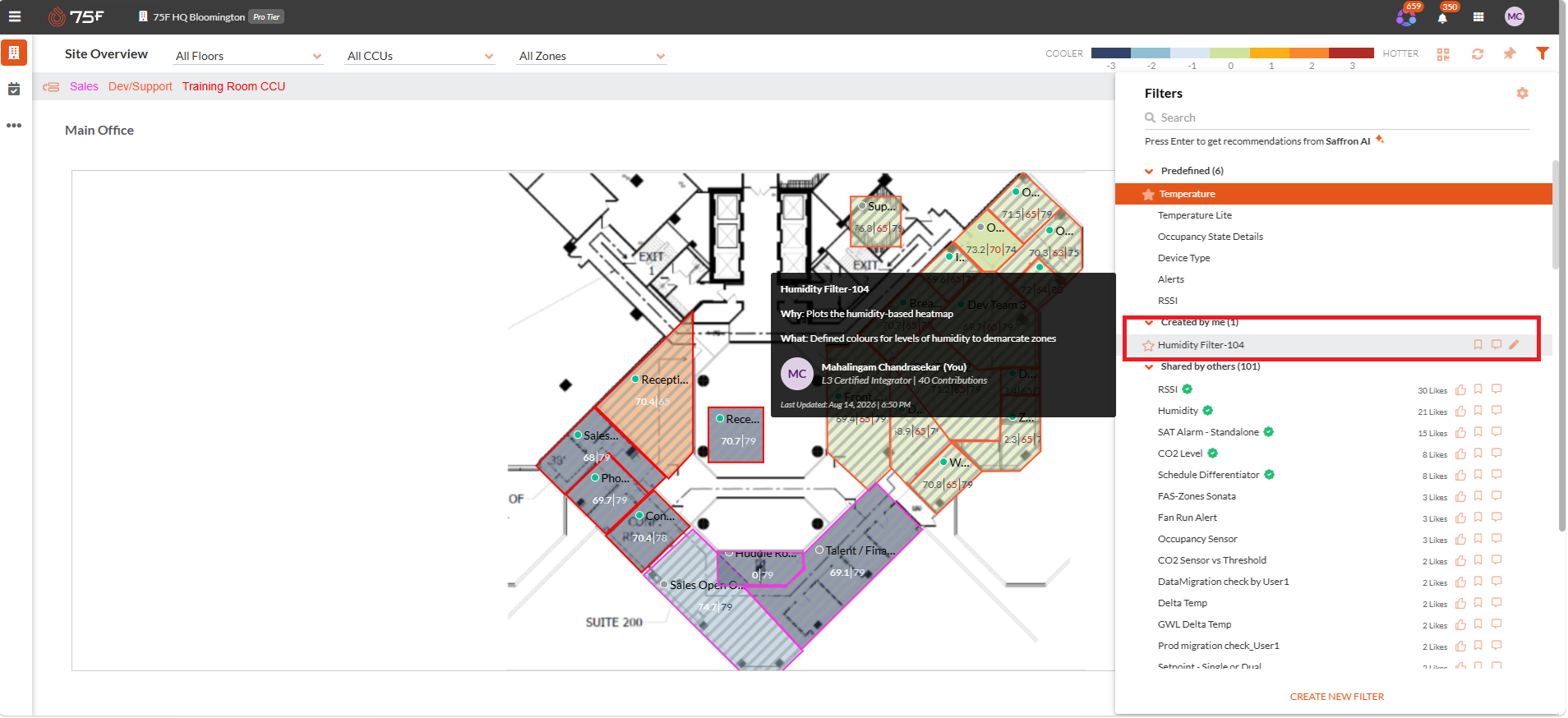The height and width of the screenshot is (718, 1568).
Task: Bookmark the Humidity shared filter
Action: tap(1478, 411)
